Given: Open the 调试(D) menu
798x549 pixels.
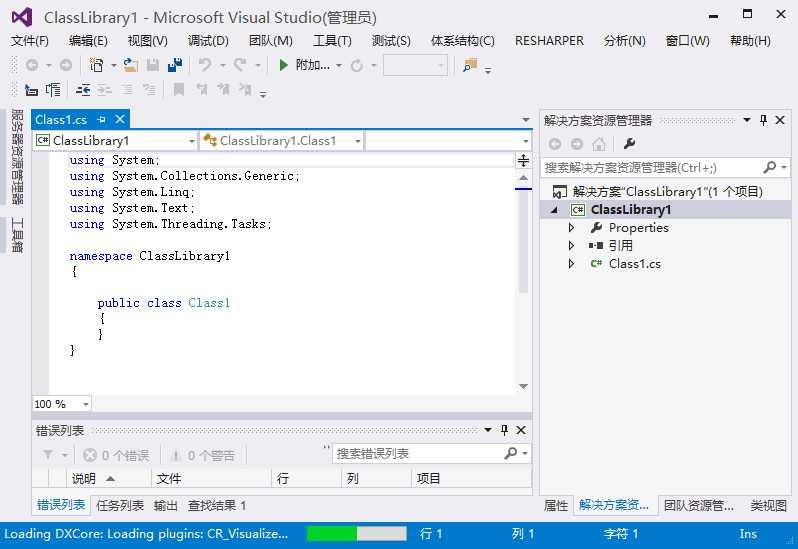Looking at the screenshot, I should (208, 41).
